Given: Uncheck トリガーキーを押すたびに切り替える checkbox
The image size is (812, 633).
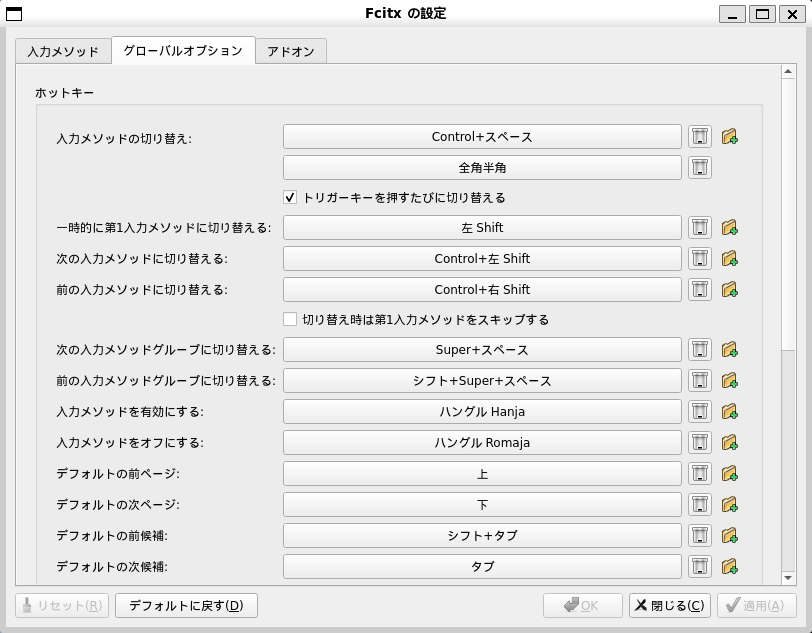Looking at the screenshot, I should pos(291,197).
